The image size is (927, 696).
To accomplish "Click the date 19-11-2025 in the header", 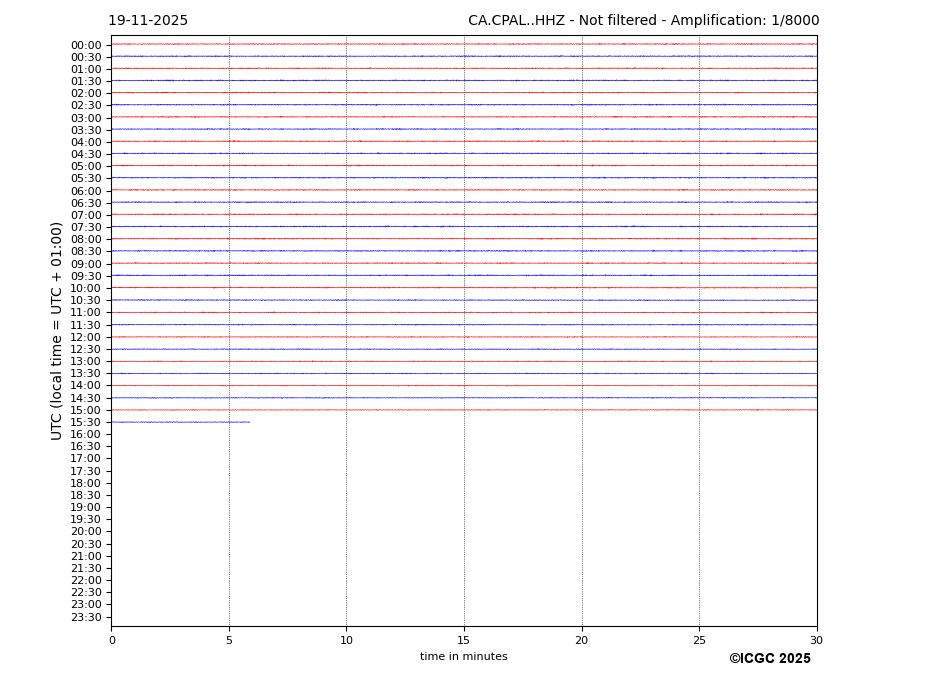I will [148, 21].
